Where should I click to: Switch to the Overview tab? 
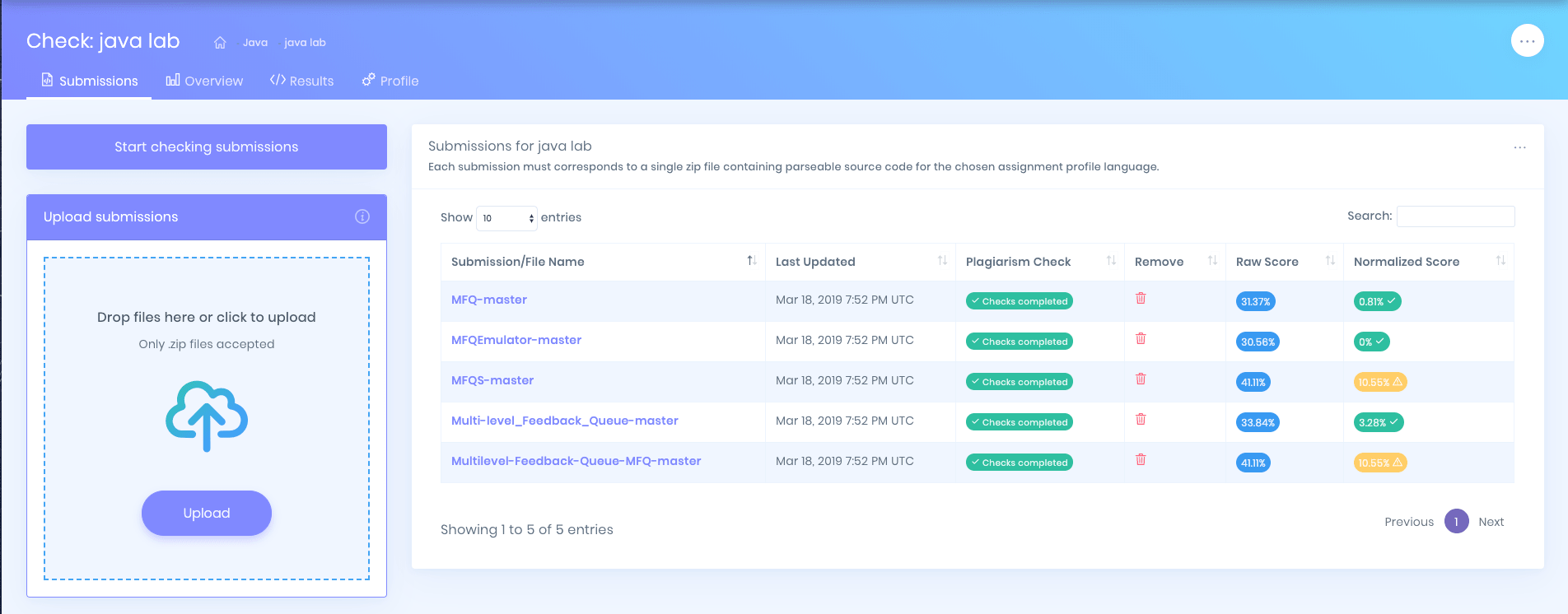pos(204,81)
